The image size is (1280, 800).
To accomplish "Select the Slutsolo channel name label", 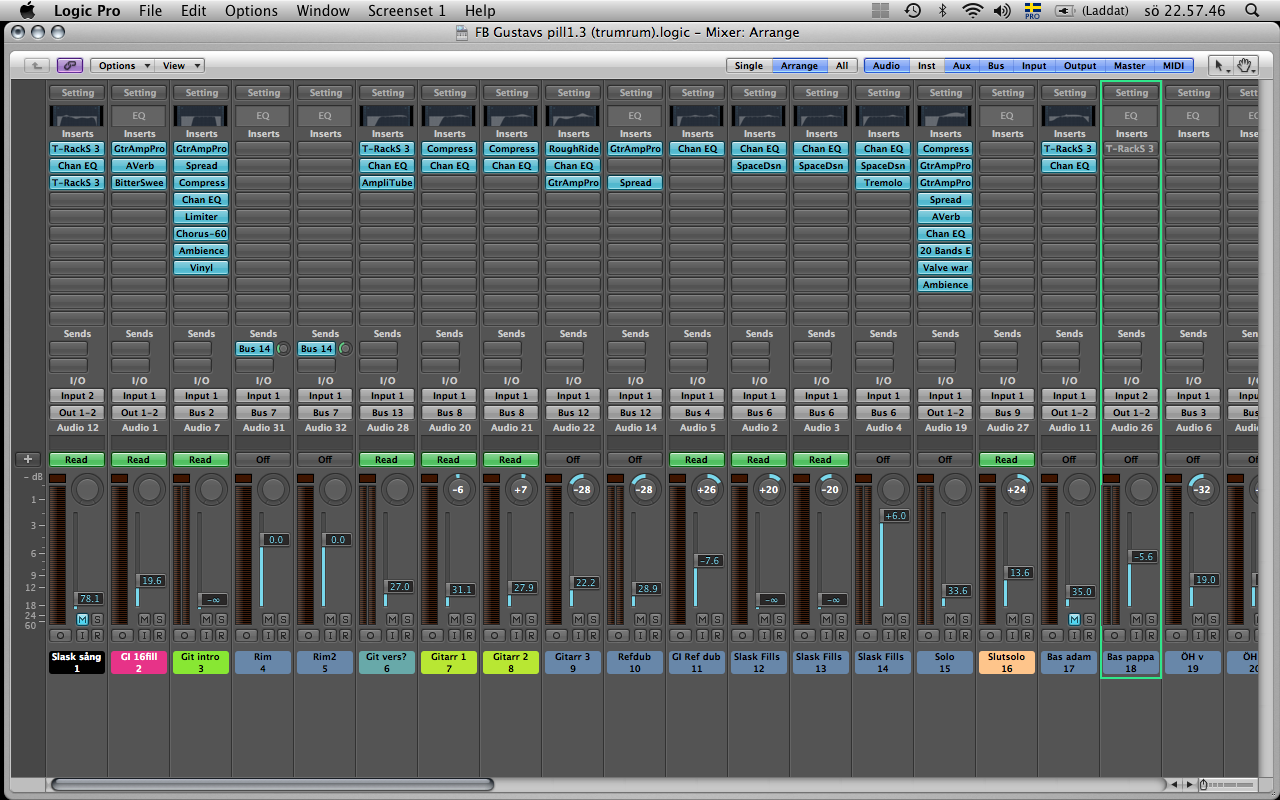I will coord(1007,662).
